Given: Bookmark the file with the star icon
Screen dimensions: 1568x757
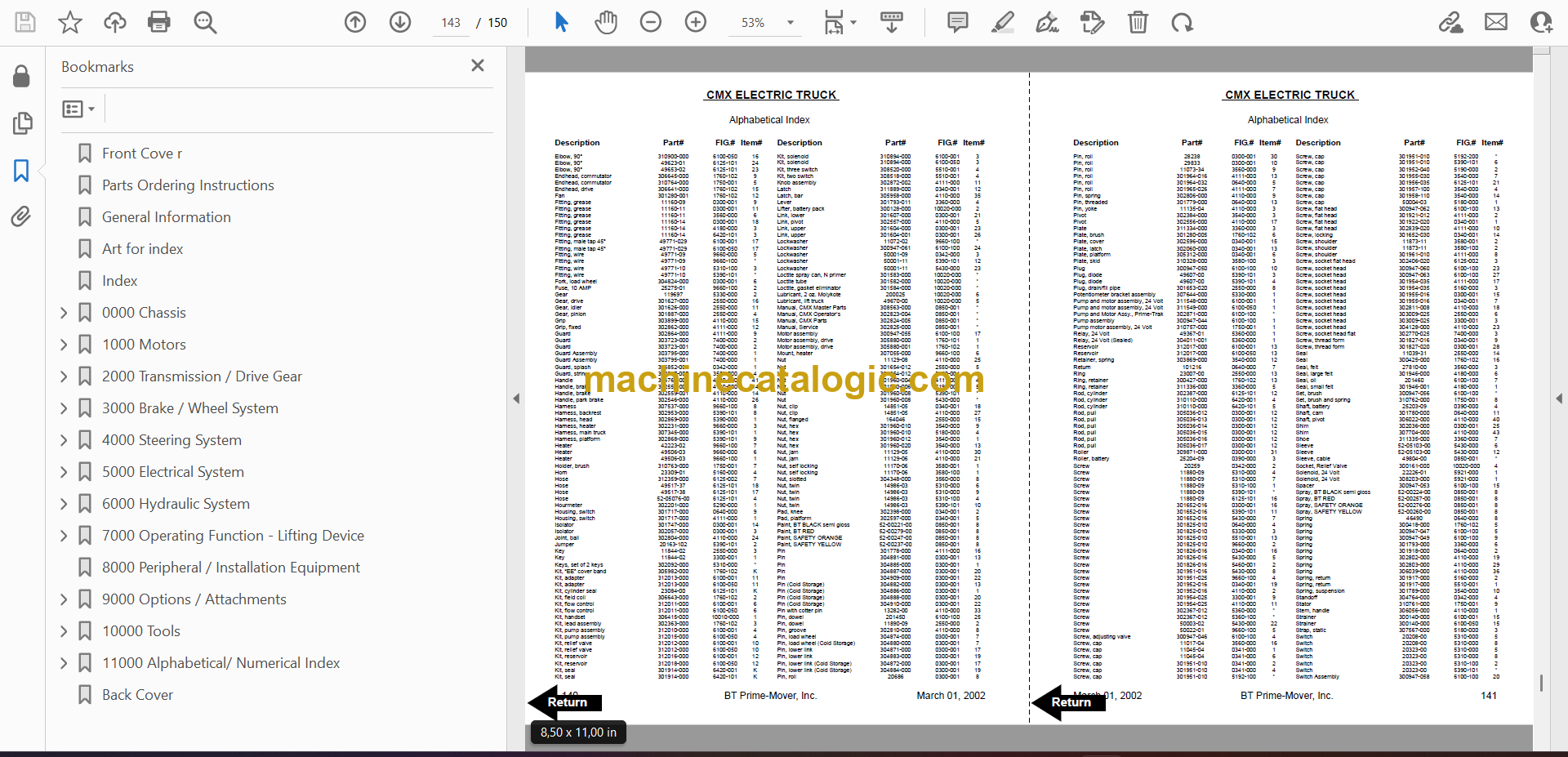Looking at the screenshot, I should 70,22.
